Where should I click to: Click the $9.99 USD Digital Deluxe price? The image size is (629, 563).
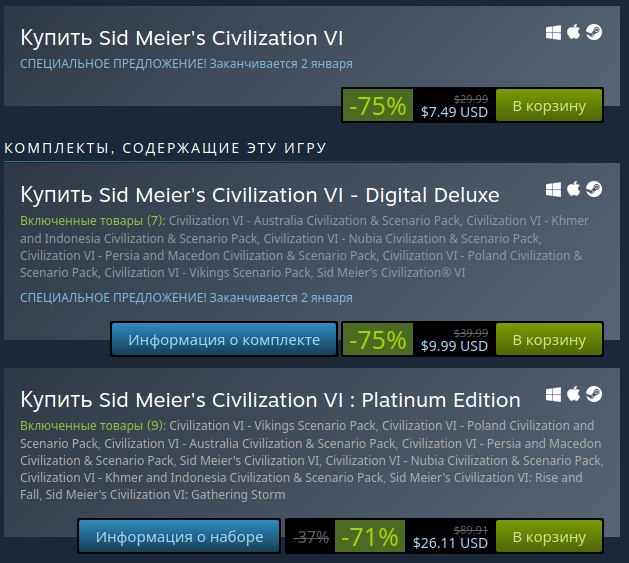coord(454,346)
